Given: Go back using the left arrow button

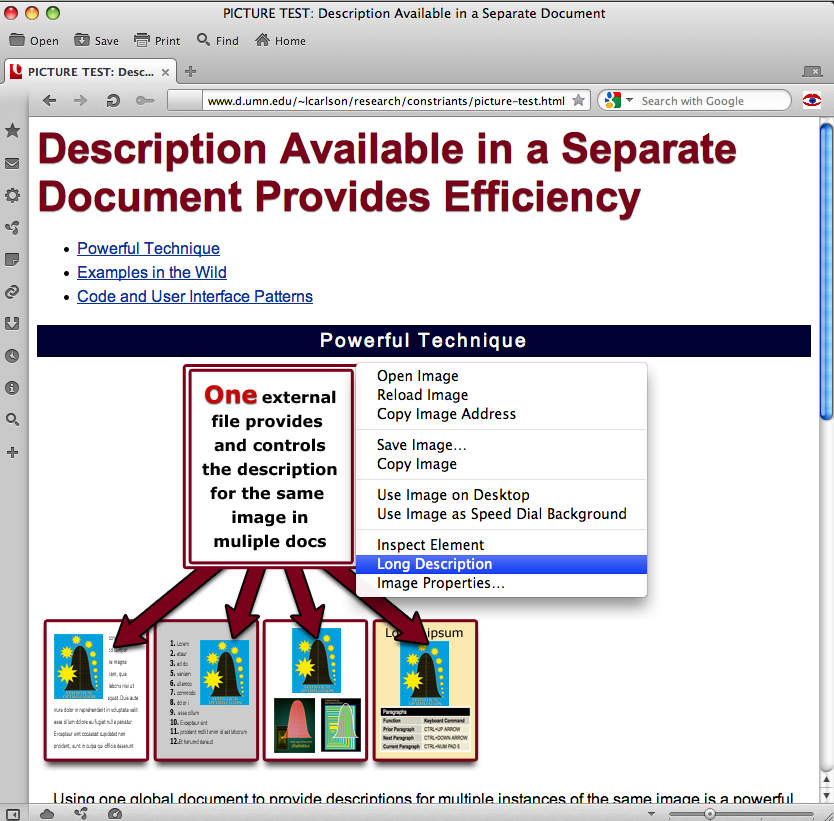Looking at the screenshot, I should pyautogui.click(x=49, y=101).
